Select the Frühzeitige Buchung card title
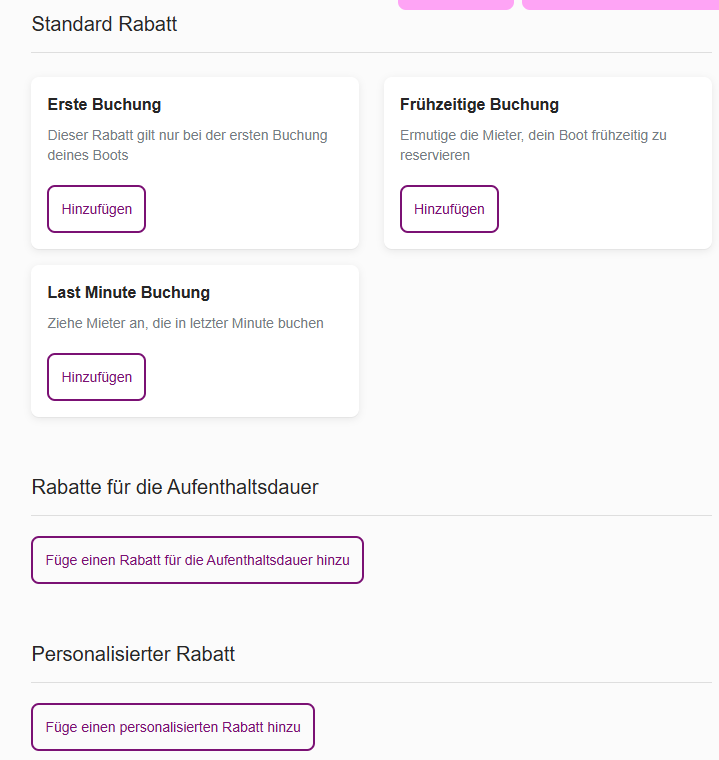Screen dimensions: 719x760 tap(479, 104)
